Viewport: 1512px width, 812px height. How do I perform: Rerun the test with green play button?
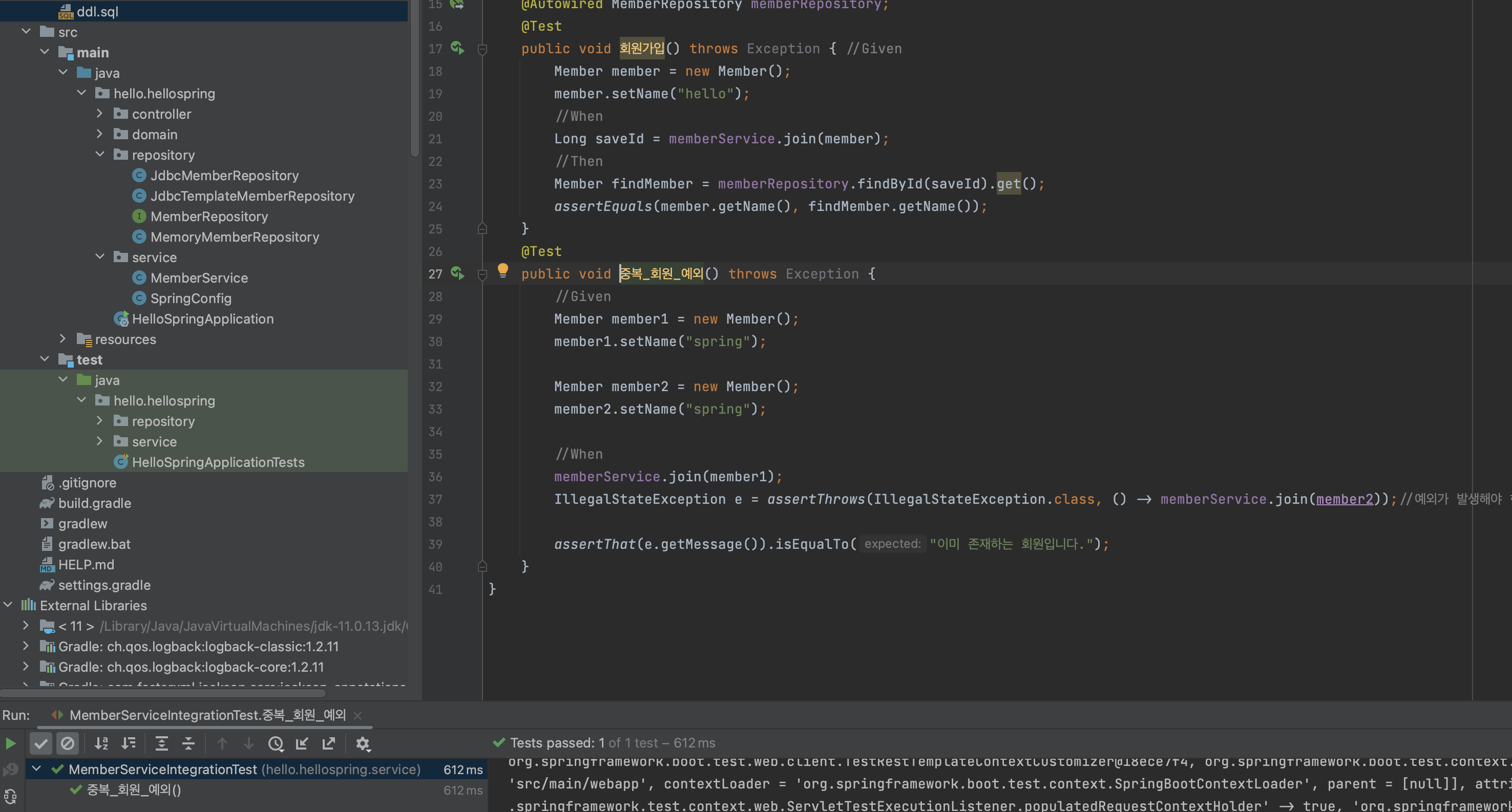(11, 743)
